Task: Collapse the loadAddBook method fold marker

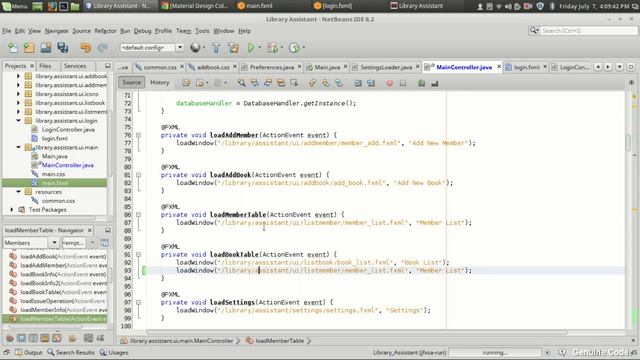Action: click(138, 175)
